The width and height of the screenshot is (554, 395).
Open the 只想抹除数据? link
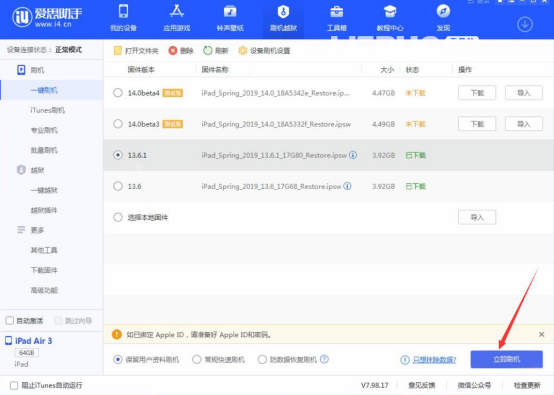(x=435, y=360)
